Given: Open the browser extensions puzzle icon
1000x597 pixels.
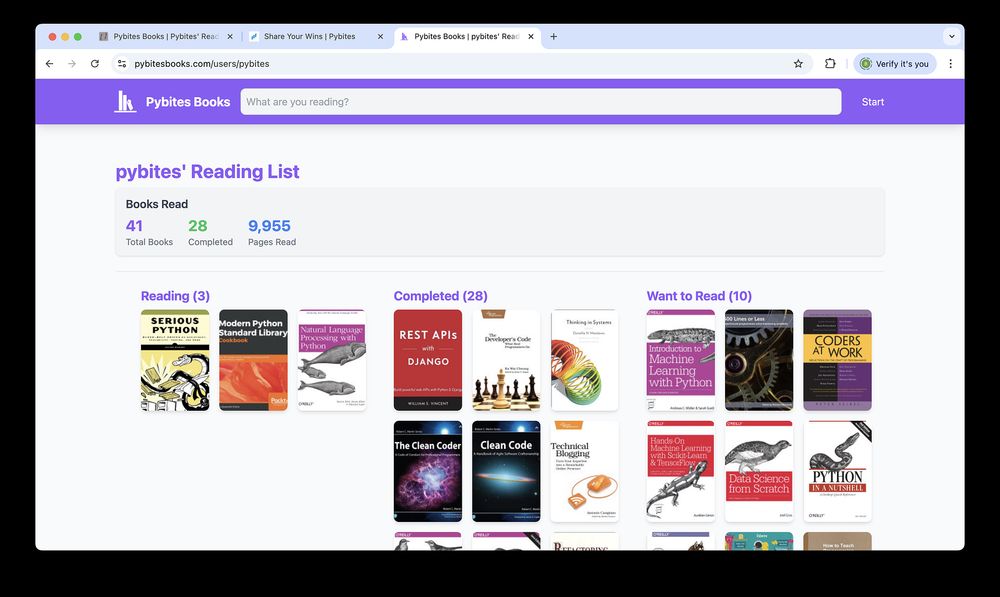Looking at the screenshot, I should 830,64.
